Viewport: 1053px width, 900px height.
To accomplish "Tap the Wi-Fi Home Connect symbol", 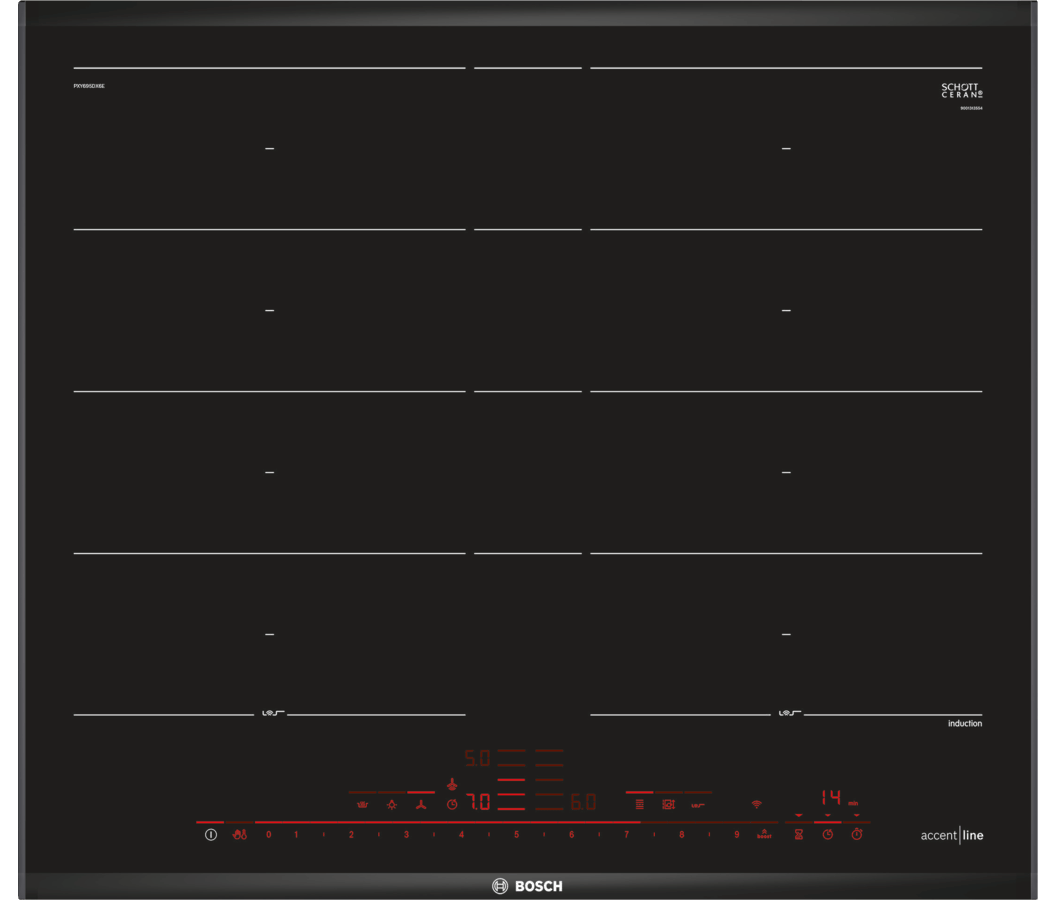I will tap(756, 804).
